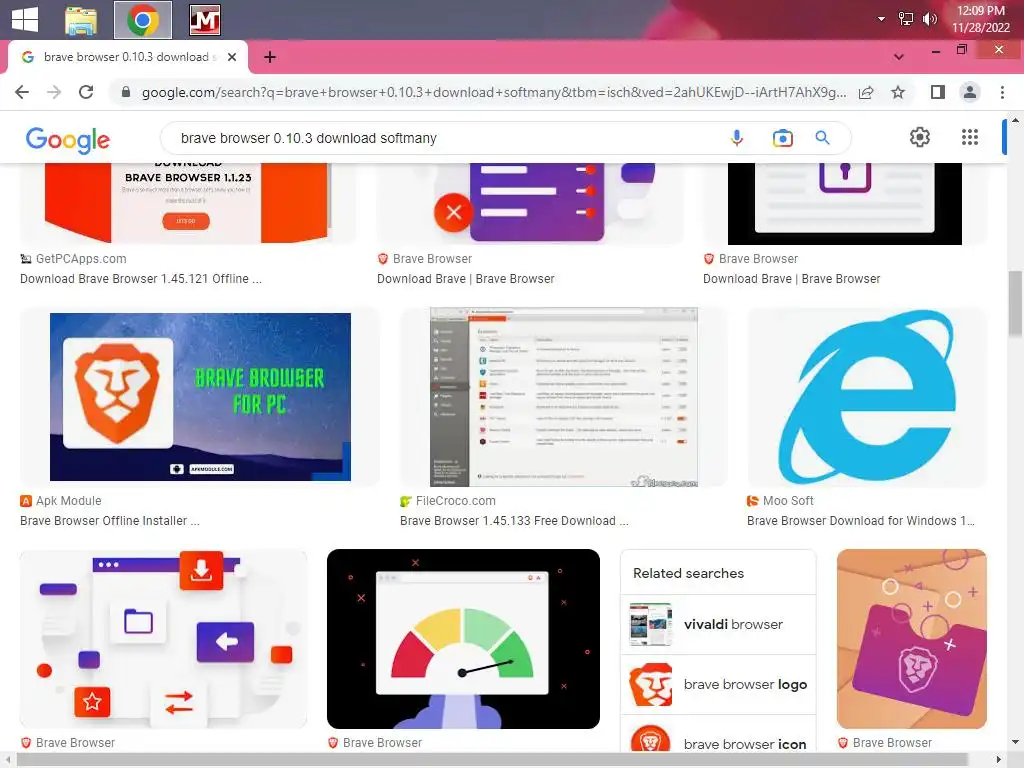Open the purple Brave wallet thumbnail

coord(912,639)
